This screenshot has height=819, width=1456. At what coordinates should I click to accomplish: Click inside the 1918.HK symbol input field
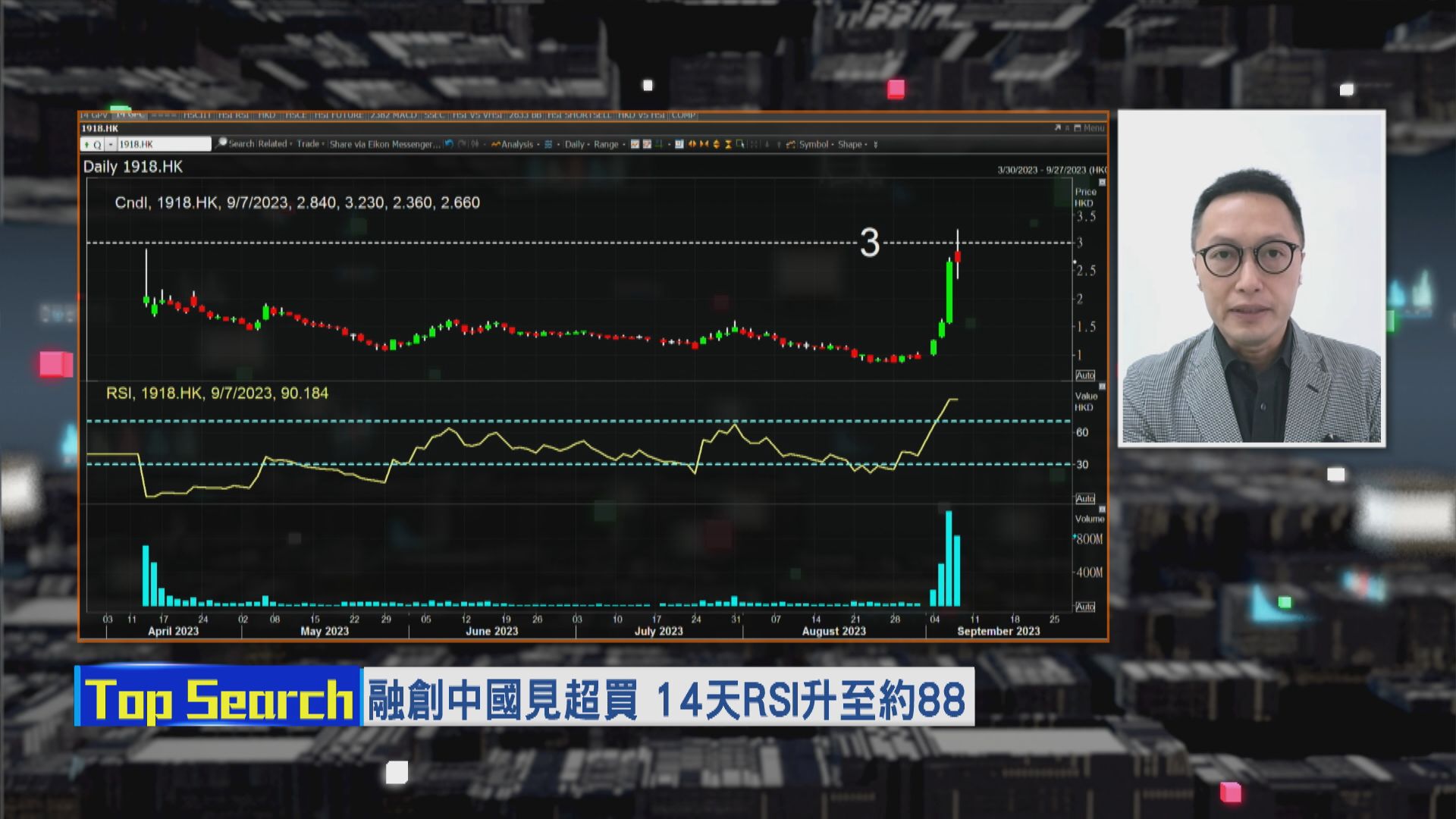click(163, 143)
